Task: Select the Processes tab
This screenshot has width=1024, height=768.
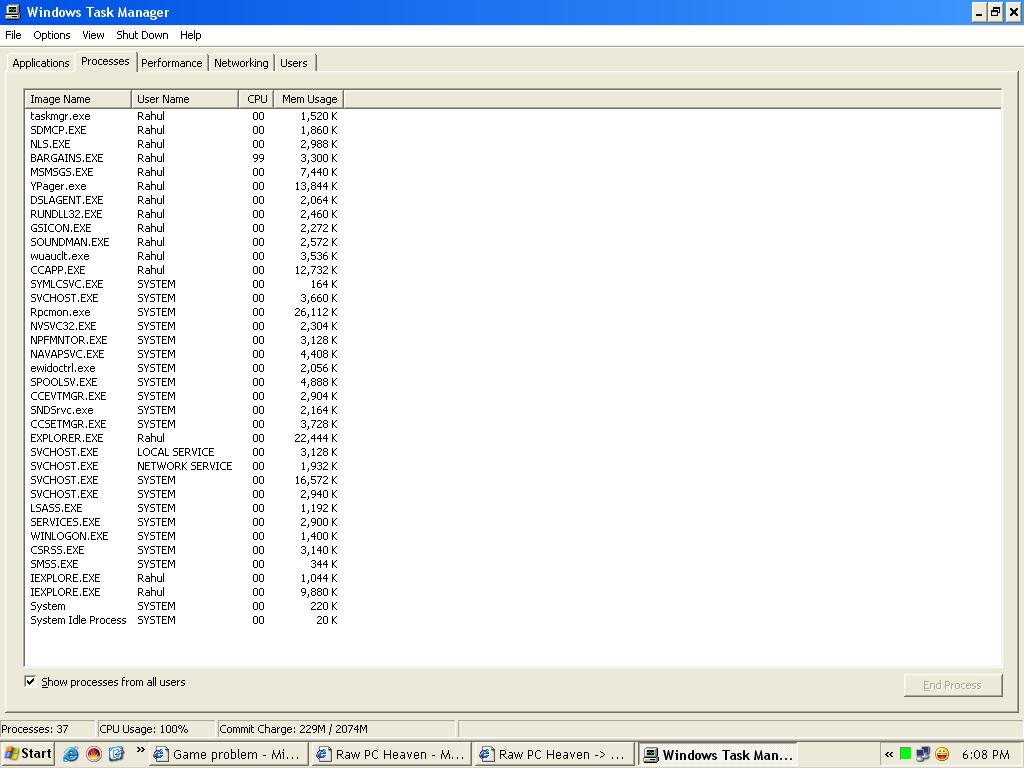Action: coord(105,61)
